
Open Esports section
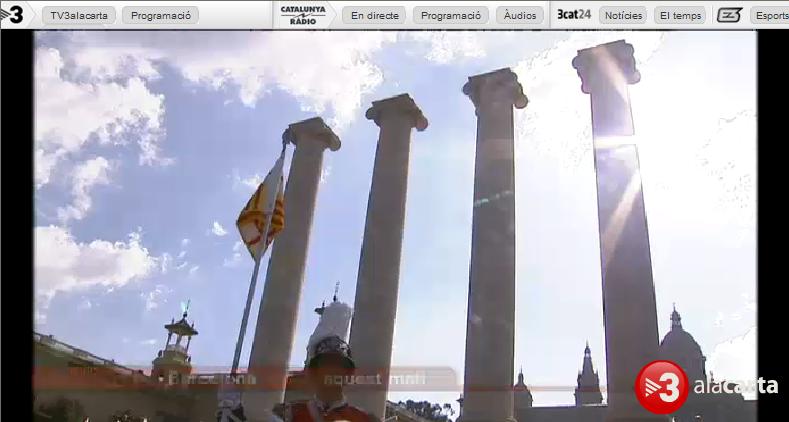pos(769,16)
